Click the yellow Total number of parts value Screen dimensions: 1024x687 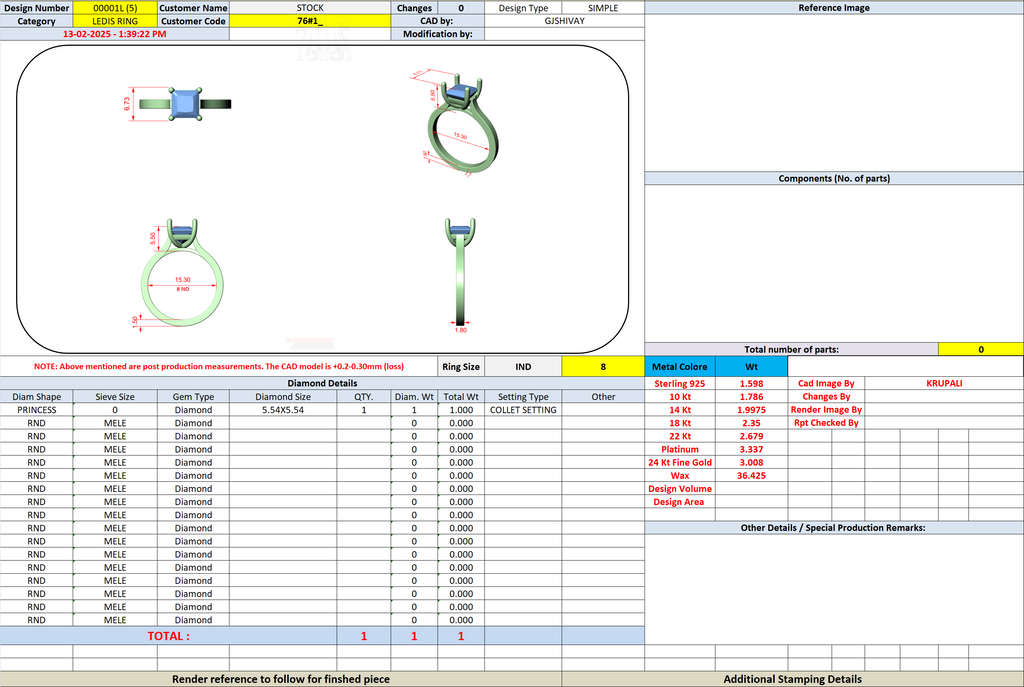(981, 349)
